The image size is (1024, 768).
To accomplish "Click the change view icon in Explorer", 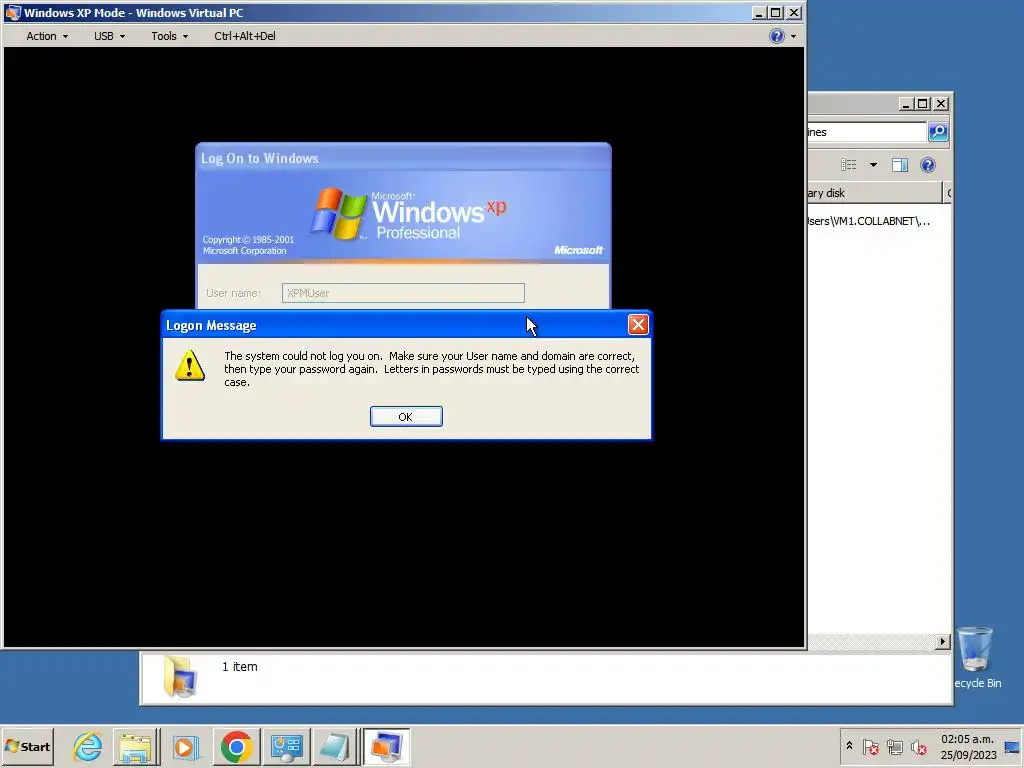I will 848,165.
